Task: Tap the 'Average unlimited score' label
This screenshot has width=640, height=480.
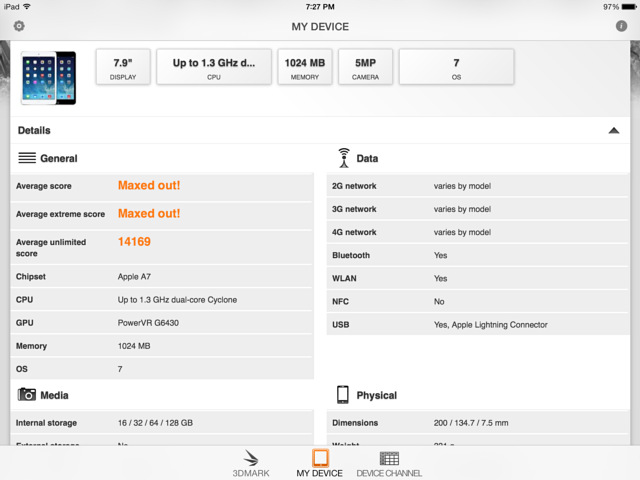Action: point(51,248)
